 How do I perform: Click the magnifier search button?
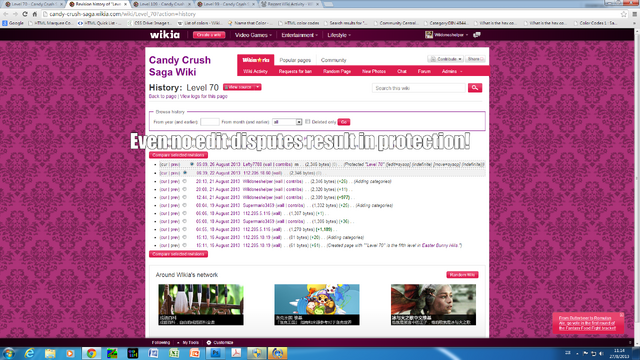(x=475, y=88)
